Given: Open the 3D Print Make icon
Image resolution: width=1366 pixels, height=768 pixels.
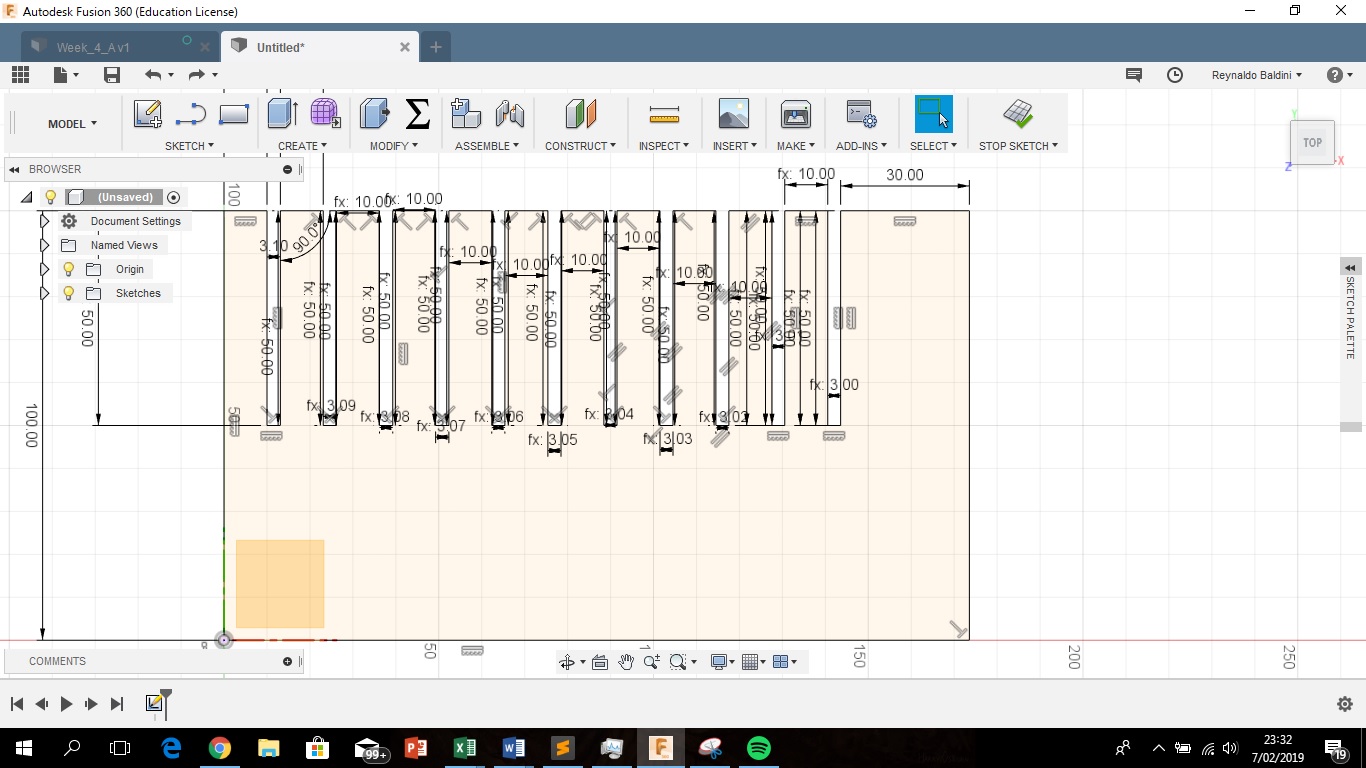Looking at the screenshot, I should point(796,114).
